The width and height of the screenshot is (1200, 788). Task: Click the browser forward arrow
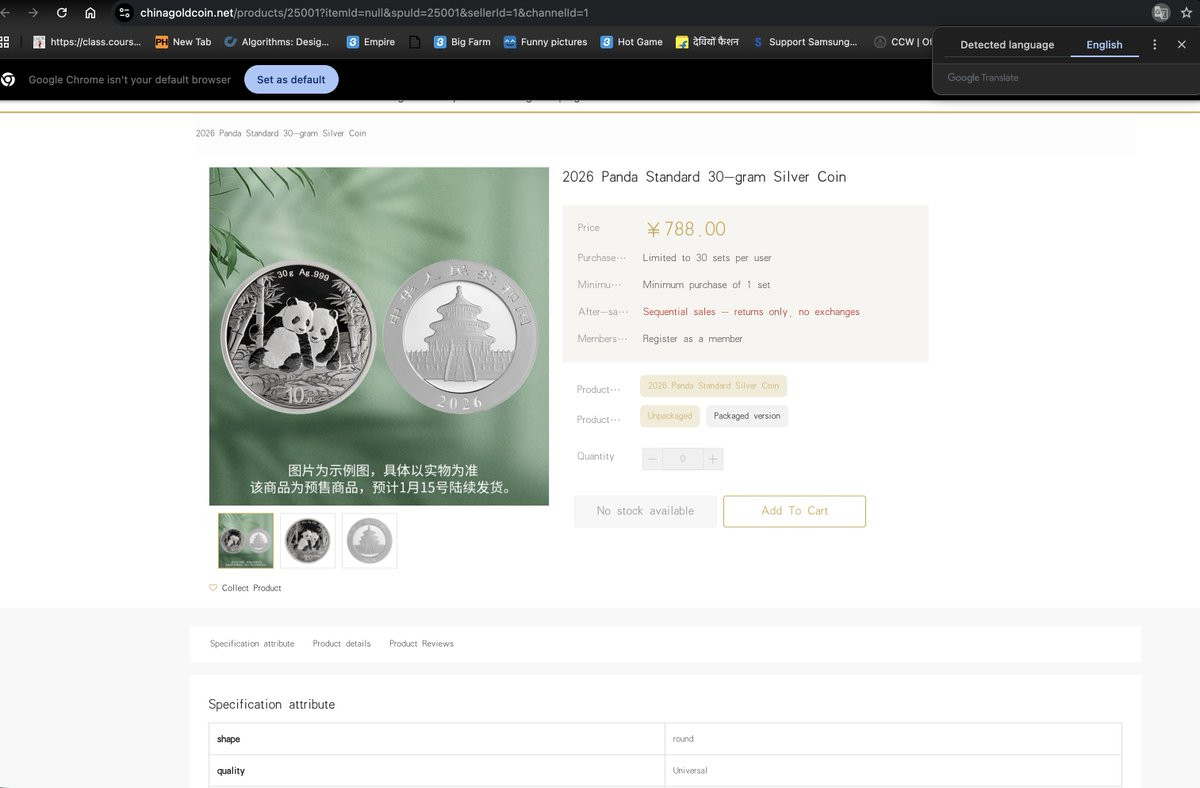(33, 13)
